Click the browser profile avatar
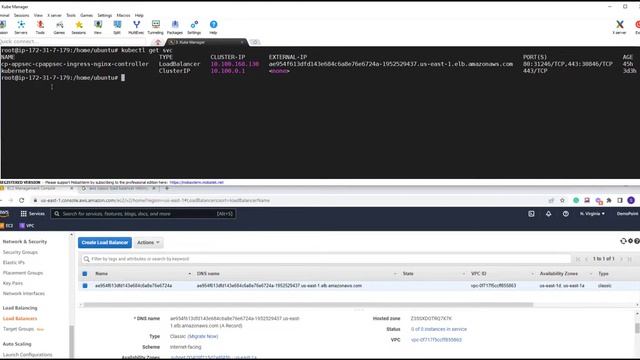The image size is (640, 360). click(x=631, y=200)
